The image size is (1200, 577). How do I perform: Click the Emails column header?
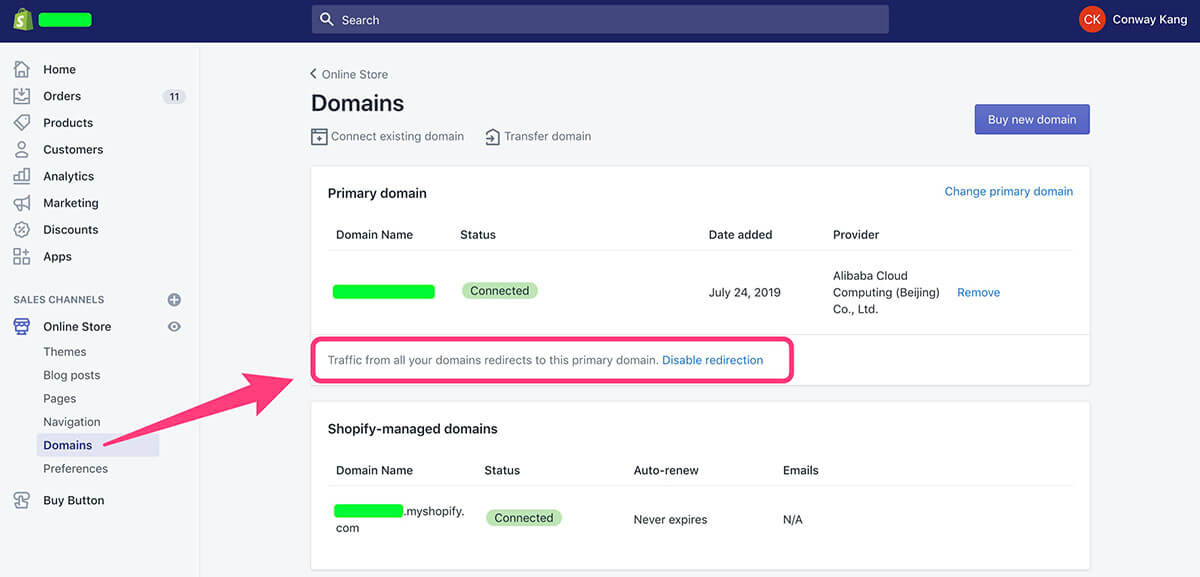[x=801, y=470]
